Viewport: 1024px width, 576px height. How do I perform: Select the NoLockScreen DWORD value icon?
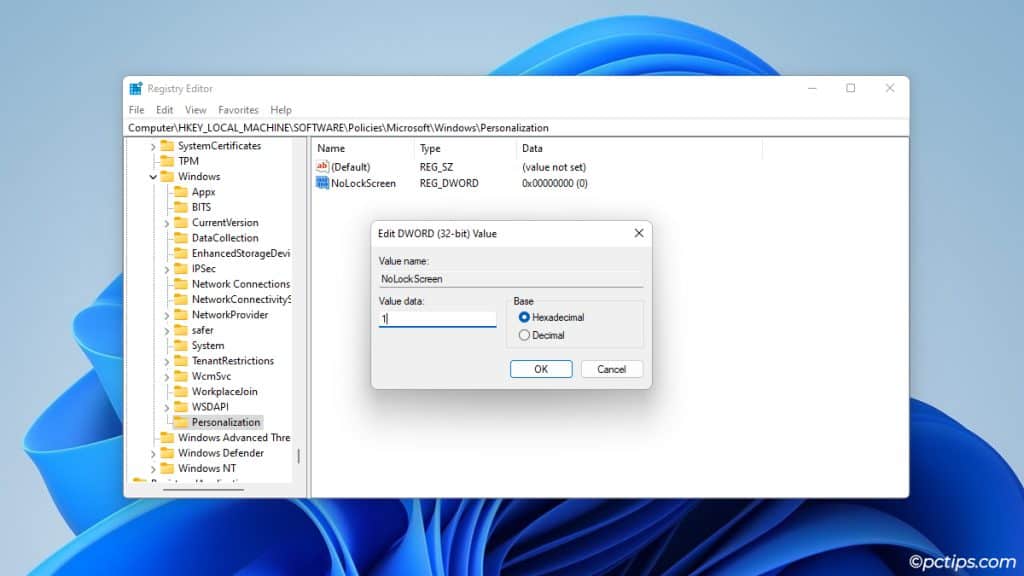coord(323,183)
